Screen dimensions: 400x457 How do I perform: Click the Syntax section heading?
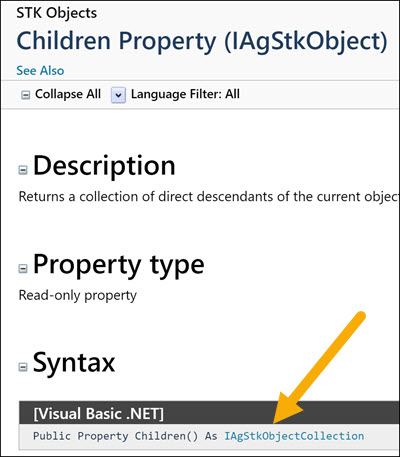coord(74,363)
